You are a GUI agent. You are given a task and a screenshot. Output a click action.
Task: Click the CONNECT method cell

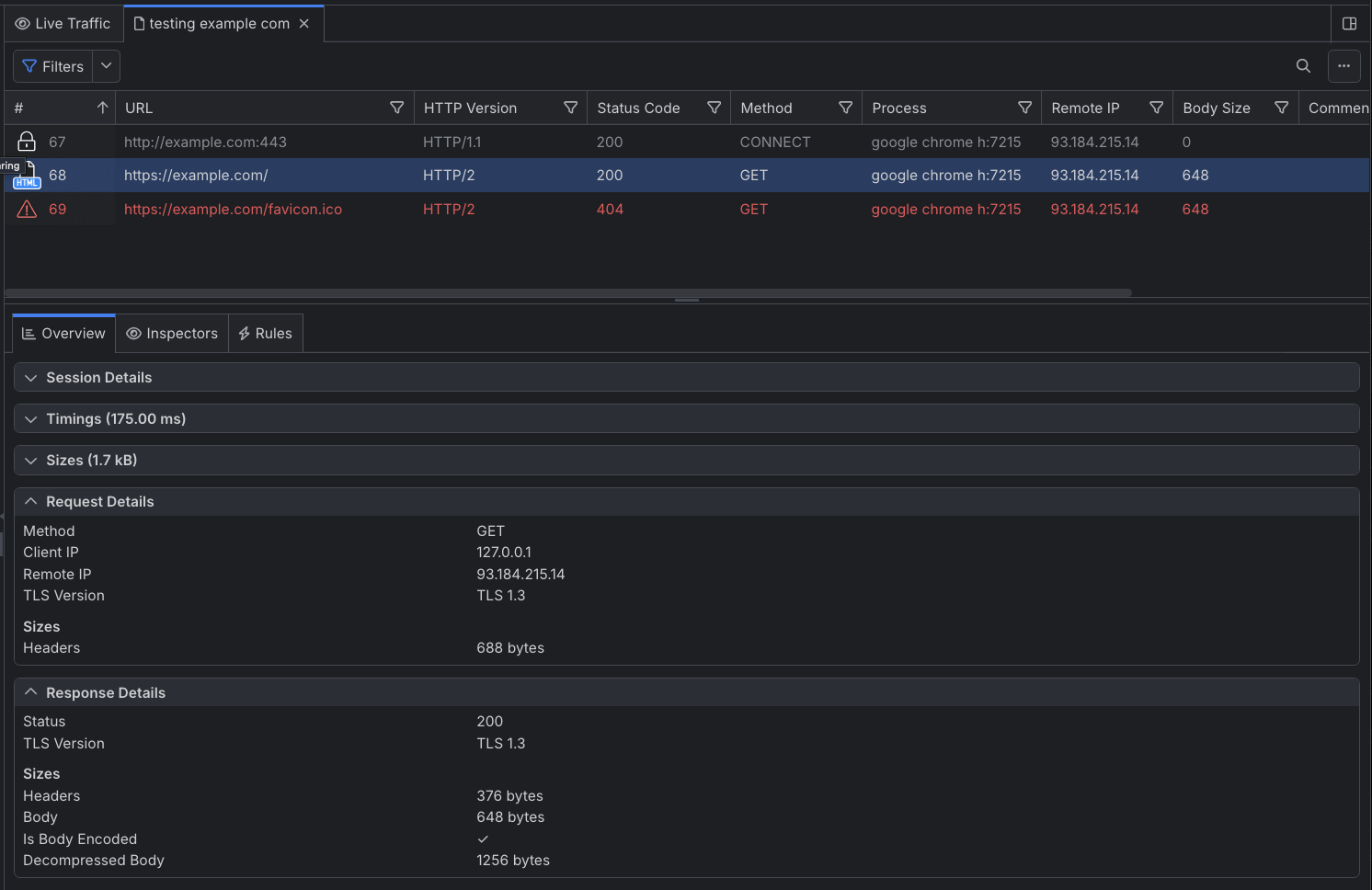775,142
